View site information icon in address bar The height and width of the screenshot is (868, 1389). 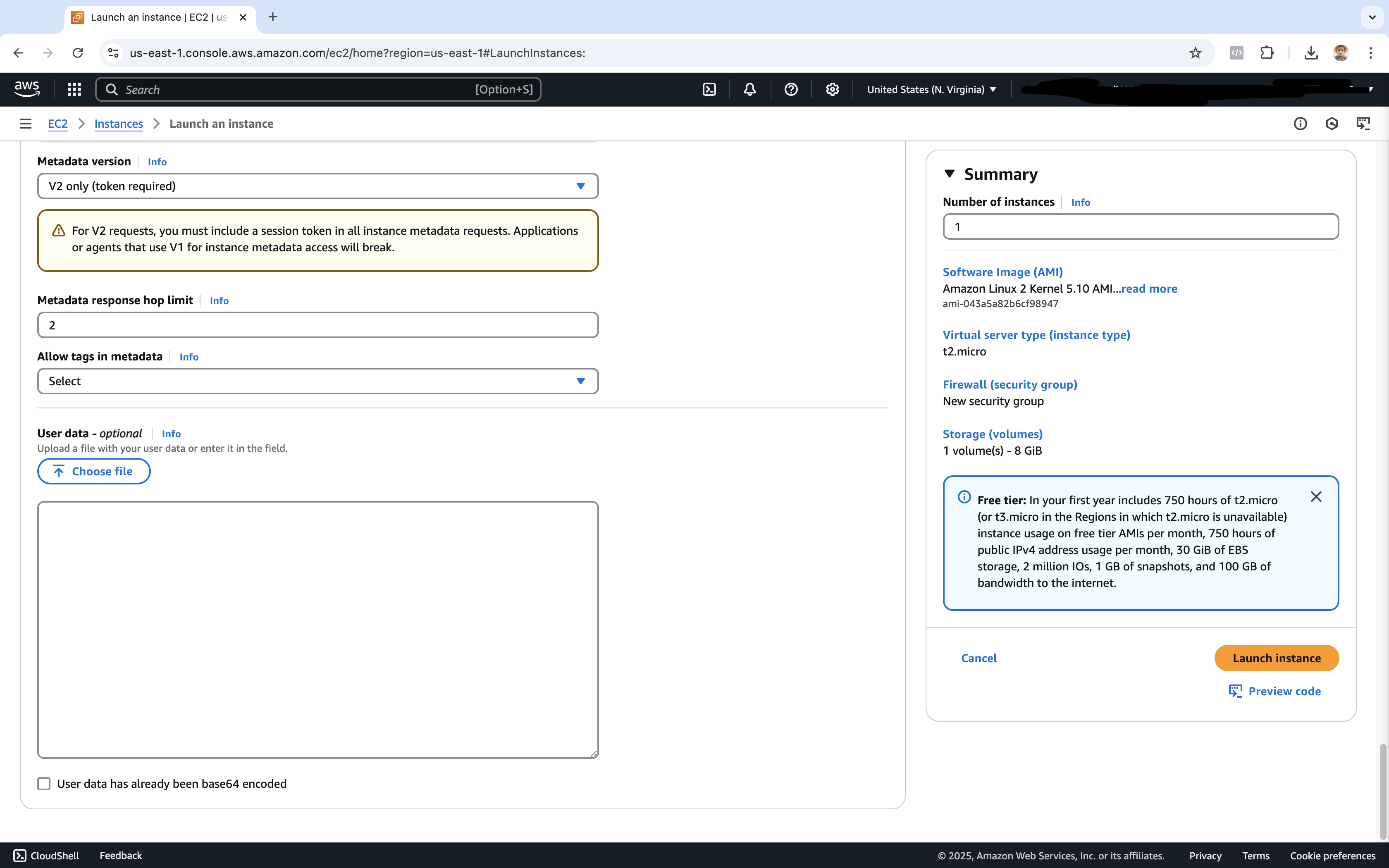pos(113,53)
